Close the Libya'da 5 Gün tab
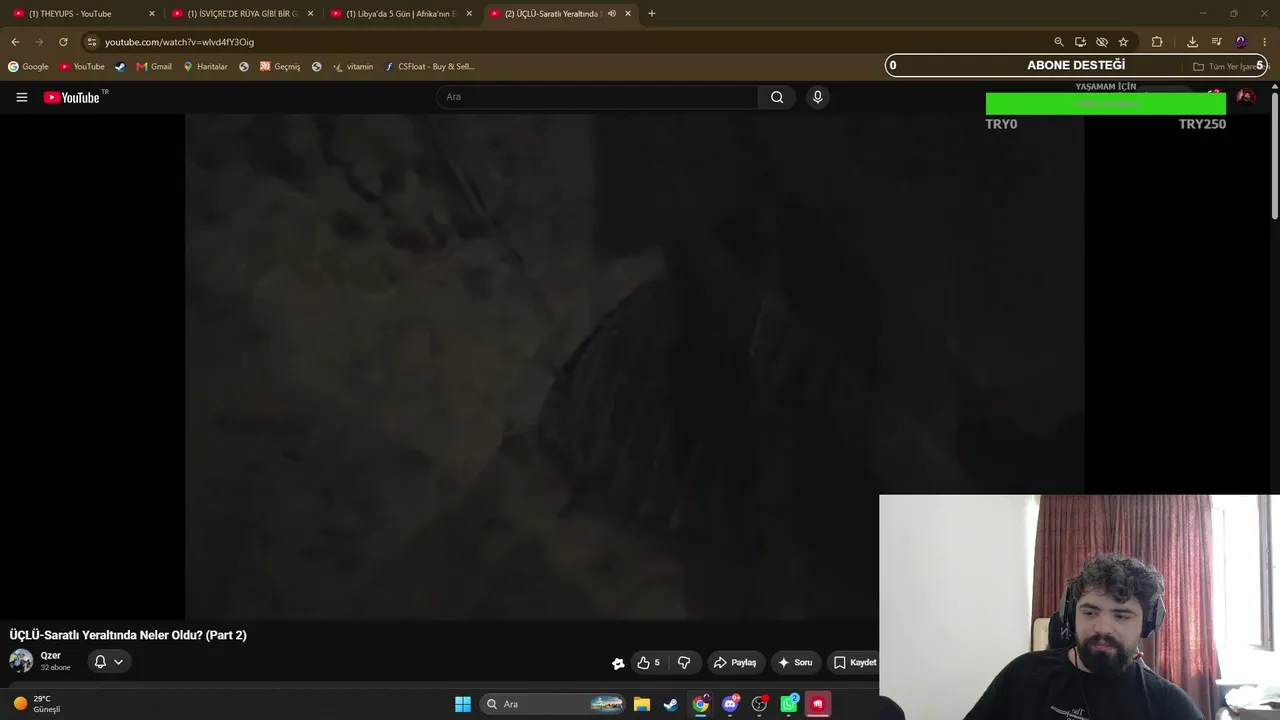This screenshot has width=1280, height=720. click(x=469, y=14)
